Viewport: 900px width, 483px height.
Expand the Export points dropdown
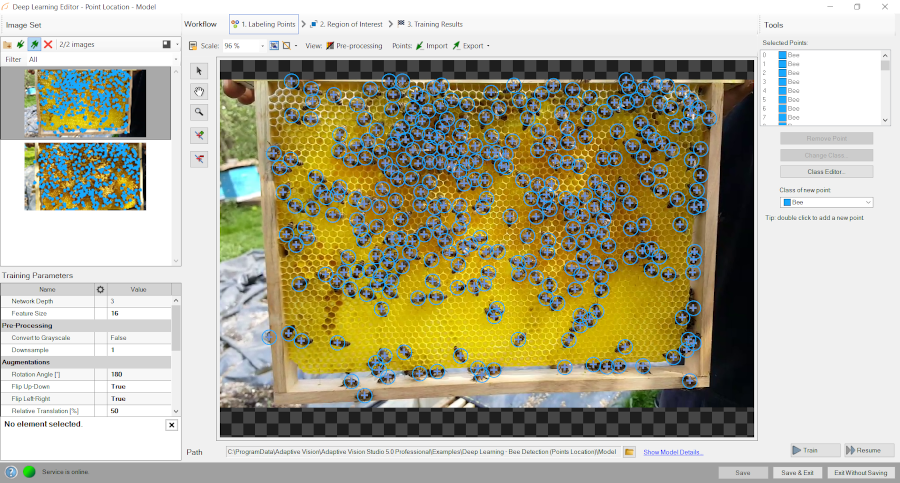click(x=487, y=46)
